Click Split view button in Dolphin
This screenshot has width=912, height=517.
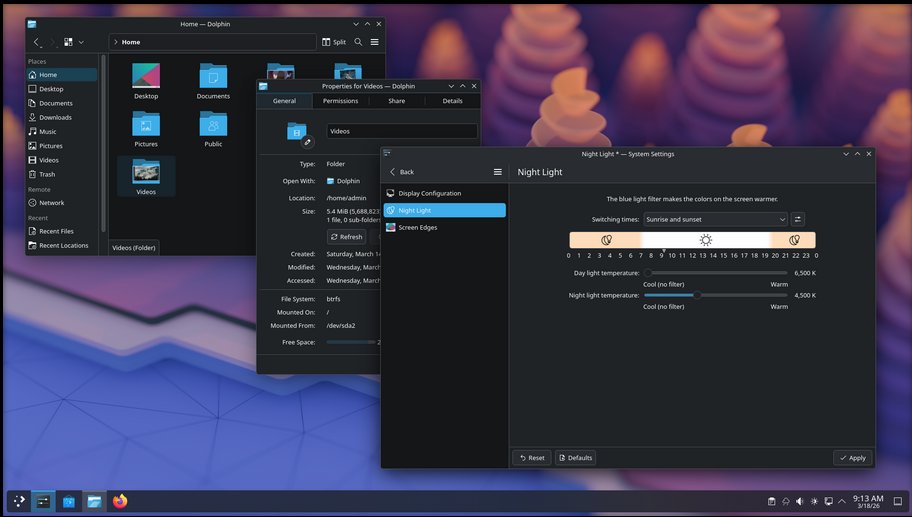[x=334, y=42]
